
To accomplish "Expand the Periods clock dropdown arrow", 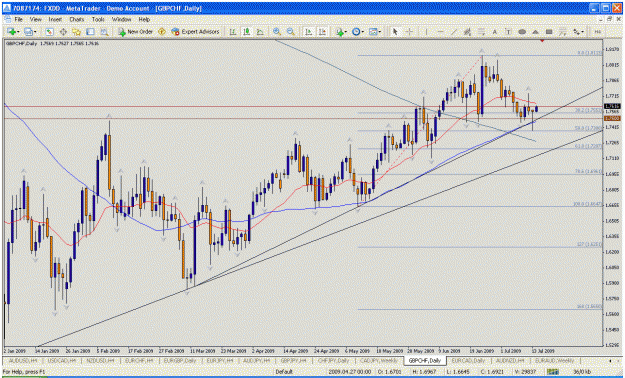I will pyautogui.click(x=363, y=32).
